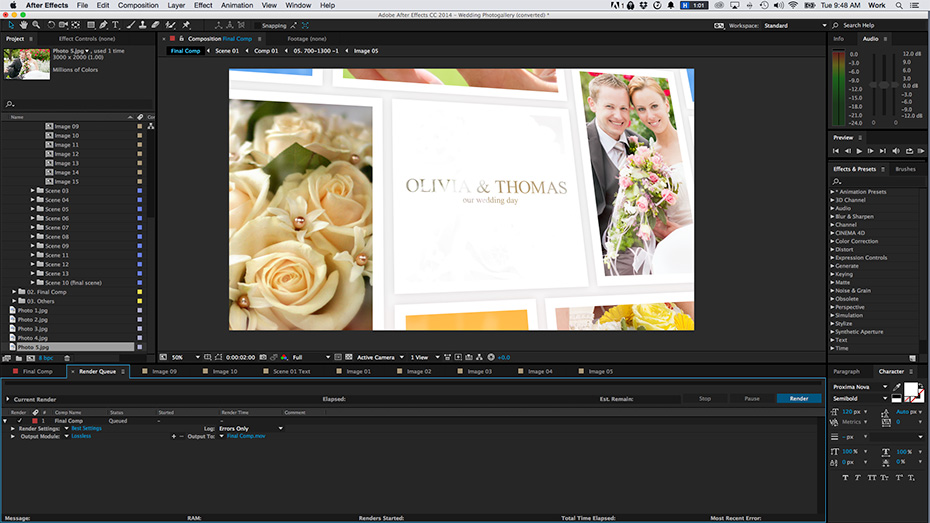Select the Zoom magnifier tool

37,25
